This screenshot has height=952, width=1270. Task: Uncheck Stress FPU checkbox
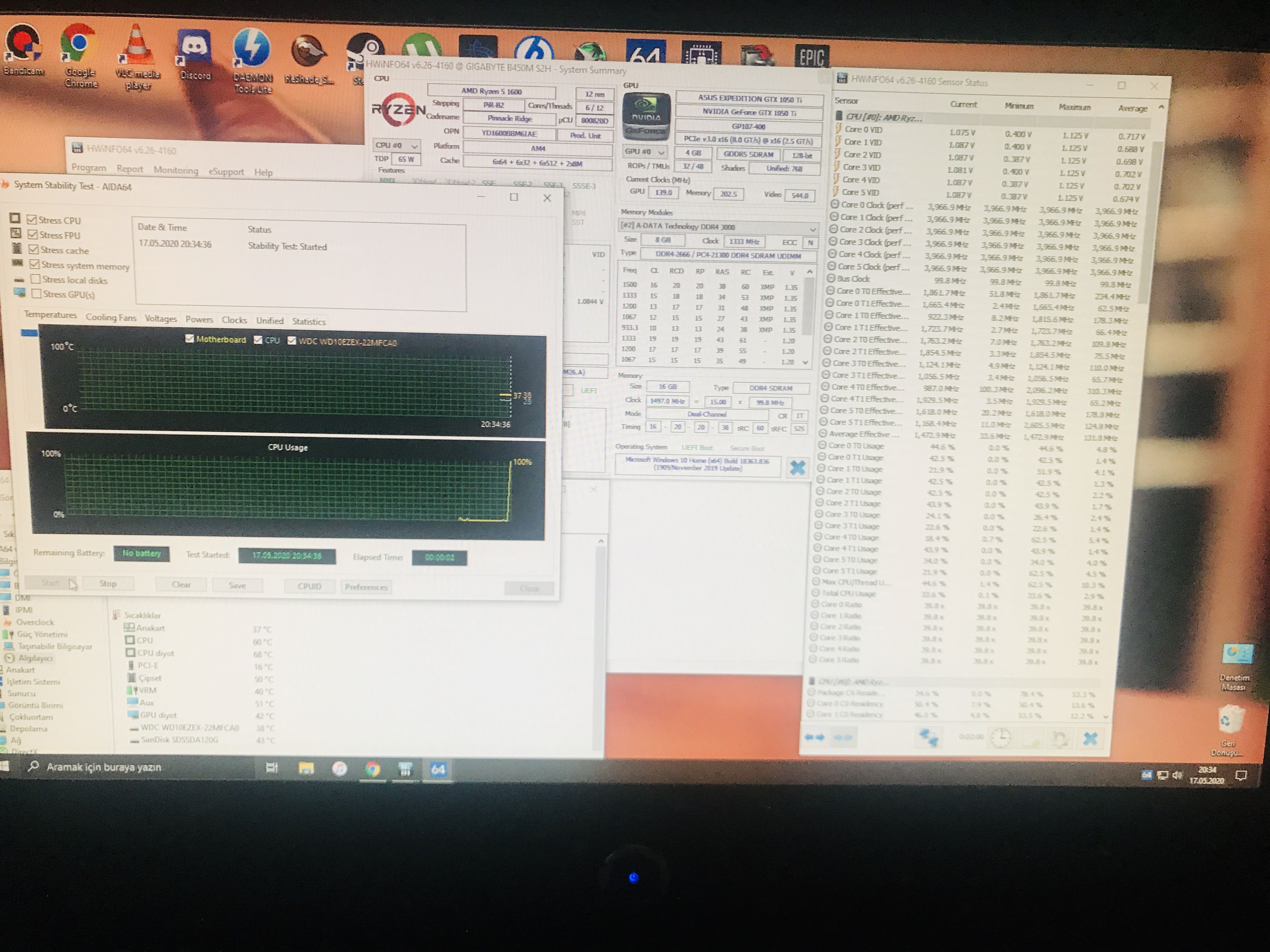click(x=33, y=235)
